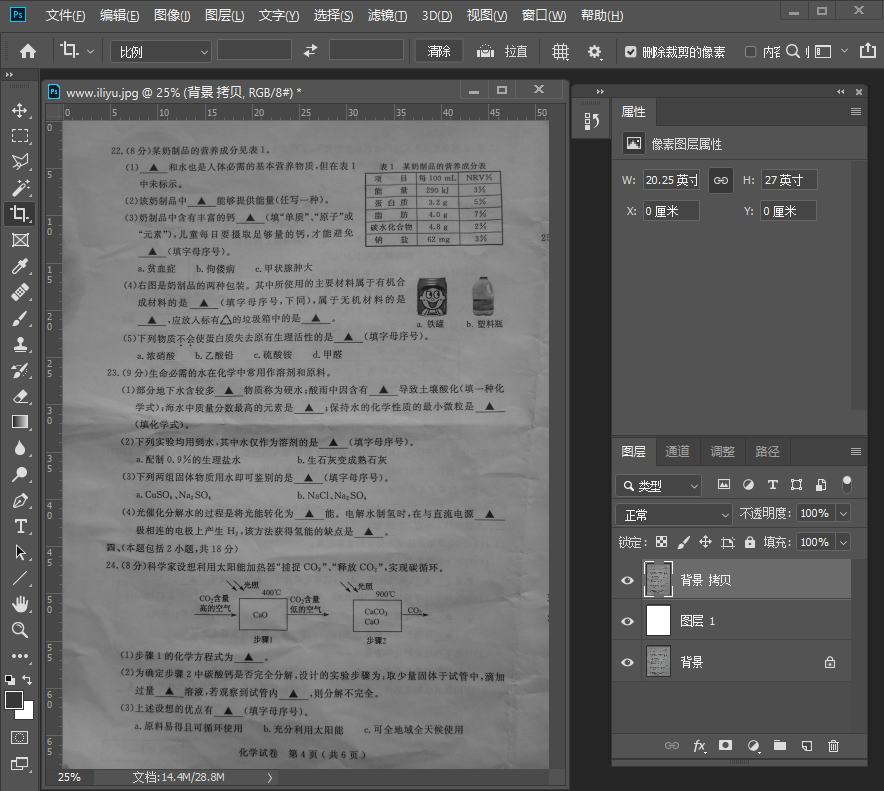Image resolution: width=884 pixels, height=791 pixels.
Task: Toggle lock all for layer
Action: pos(749,542)
